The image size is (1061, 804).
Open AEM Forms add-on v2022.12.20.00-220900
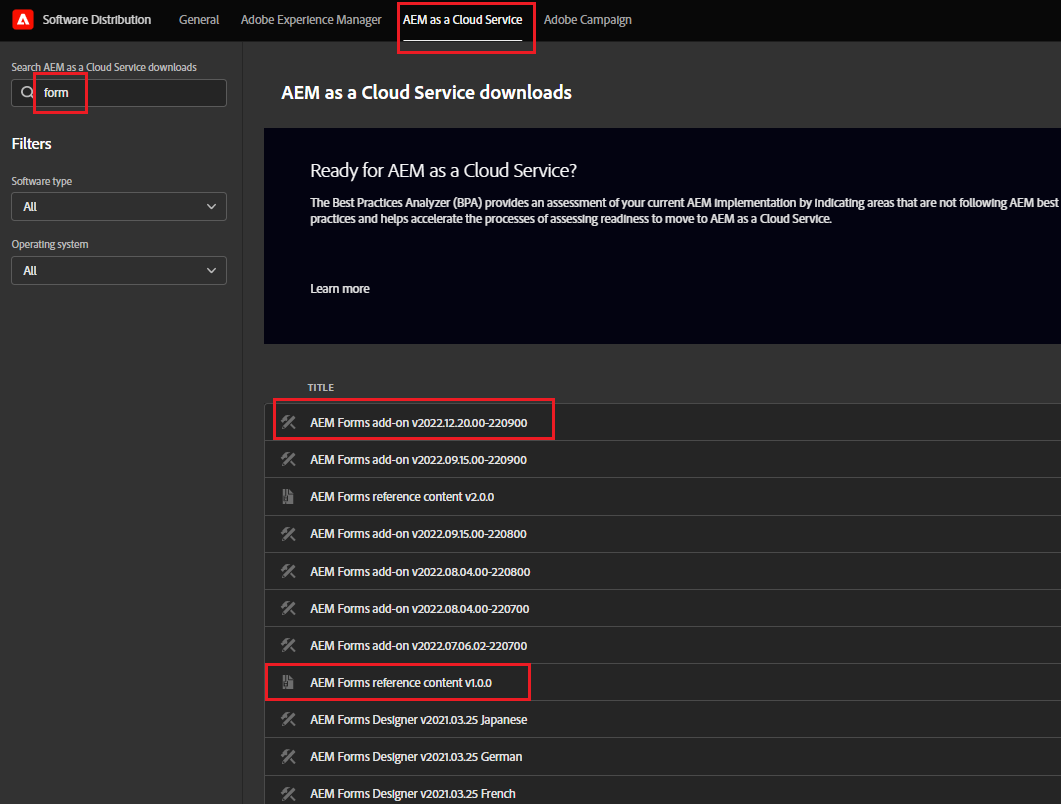[x=418, y=422]
